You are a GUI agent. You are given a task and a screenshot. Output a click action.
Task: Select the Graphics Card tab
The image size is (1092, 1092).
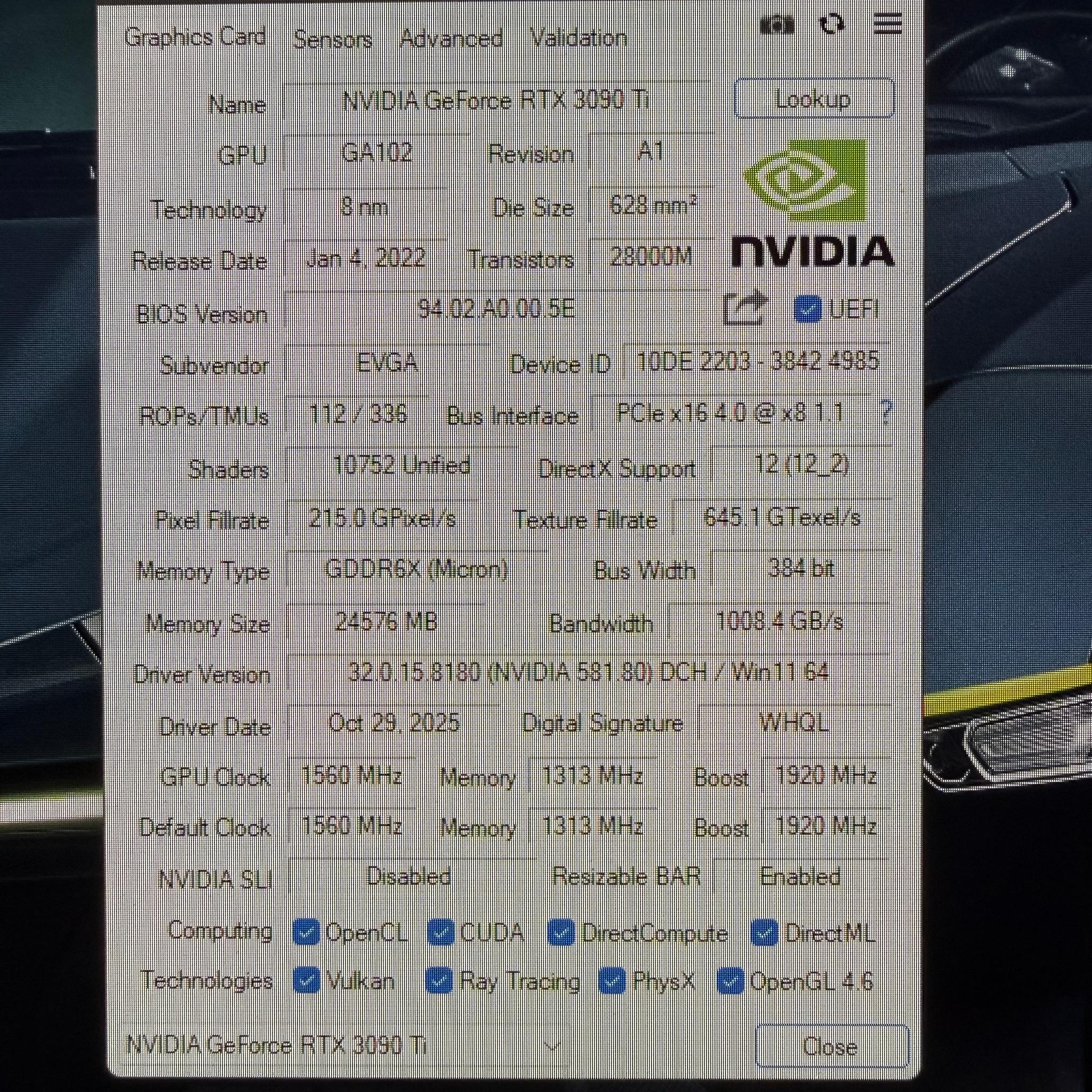pyautogui.click(x=195, y=37)
